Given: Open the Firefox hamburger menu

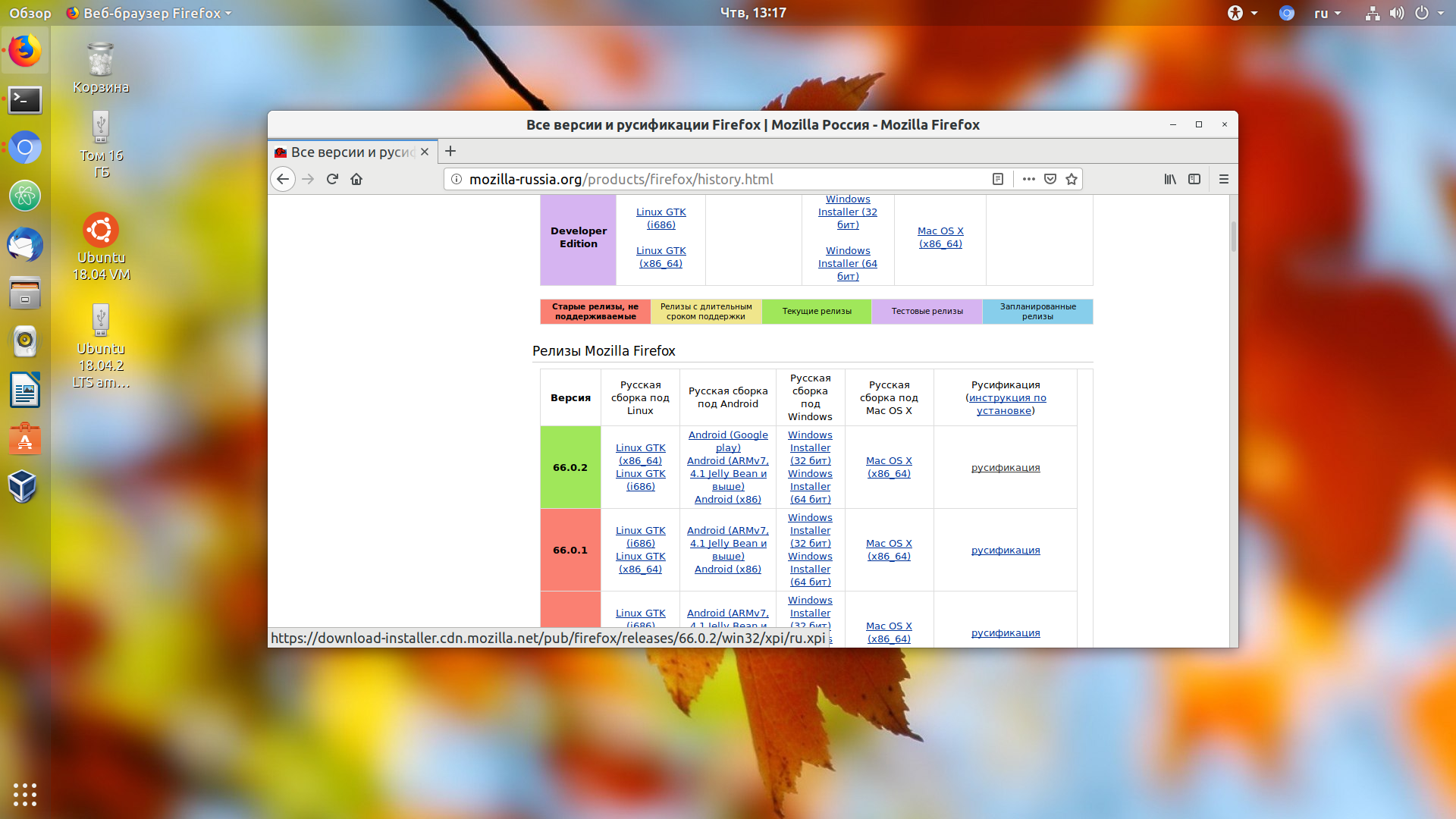Looking at the screenshot, I should click(x=1223, y=179).
